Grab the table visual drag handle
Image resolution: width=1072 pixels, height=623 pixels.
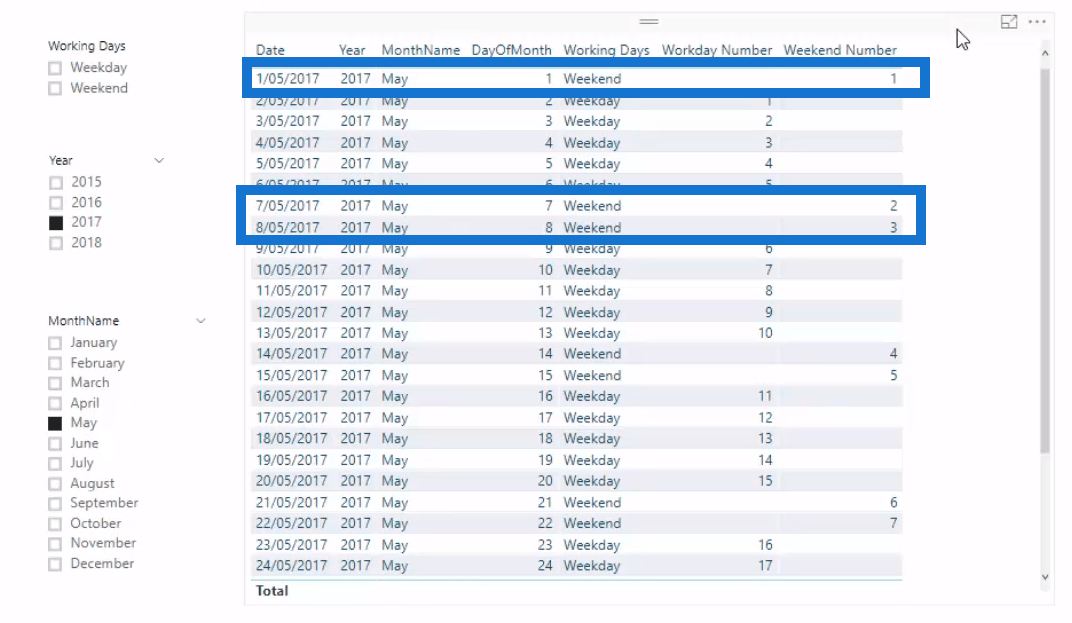[x=648, y=22]
